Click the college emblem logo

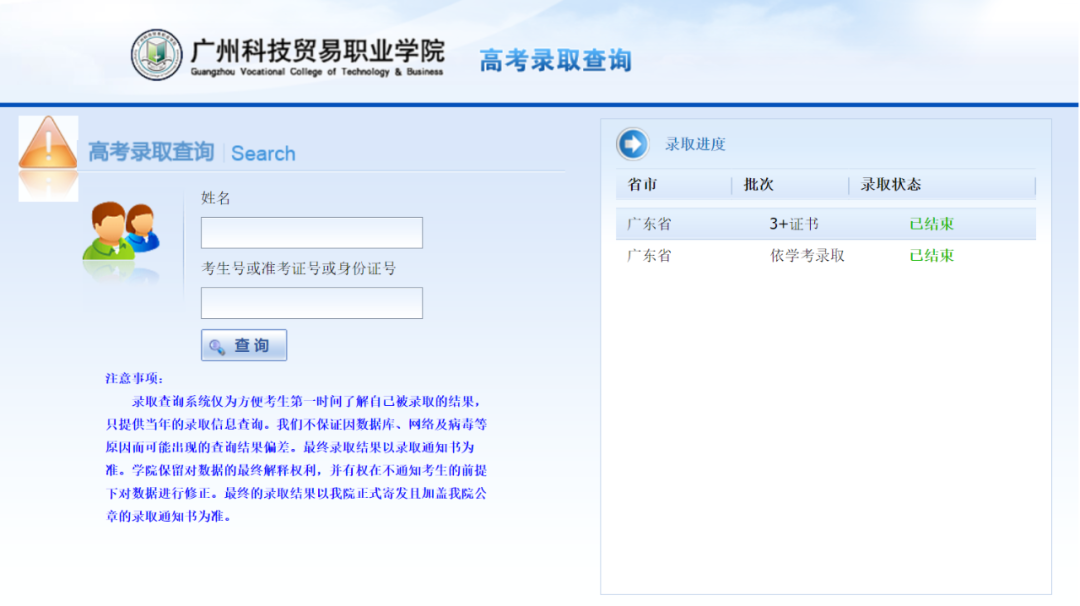(160, 52)
